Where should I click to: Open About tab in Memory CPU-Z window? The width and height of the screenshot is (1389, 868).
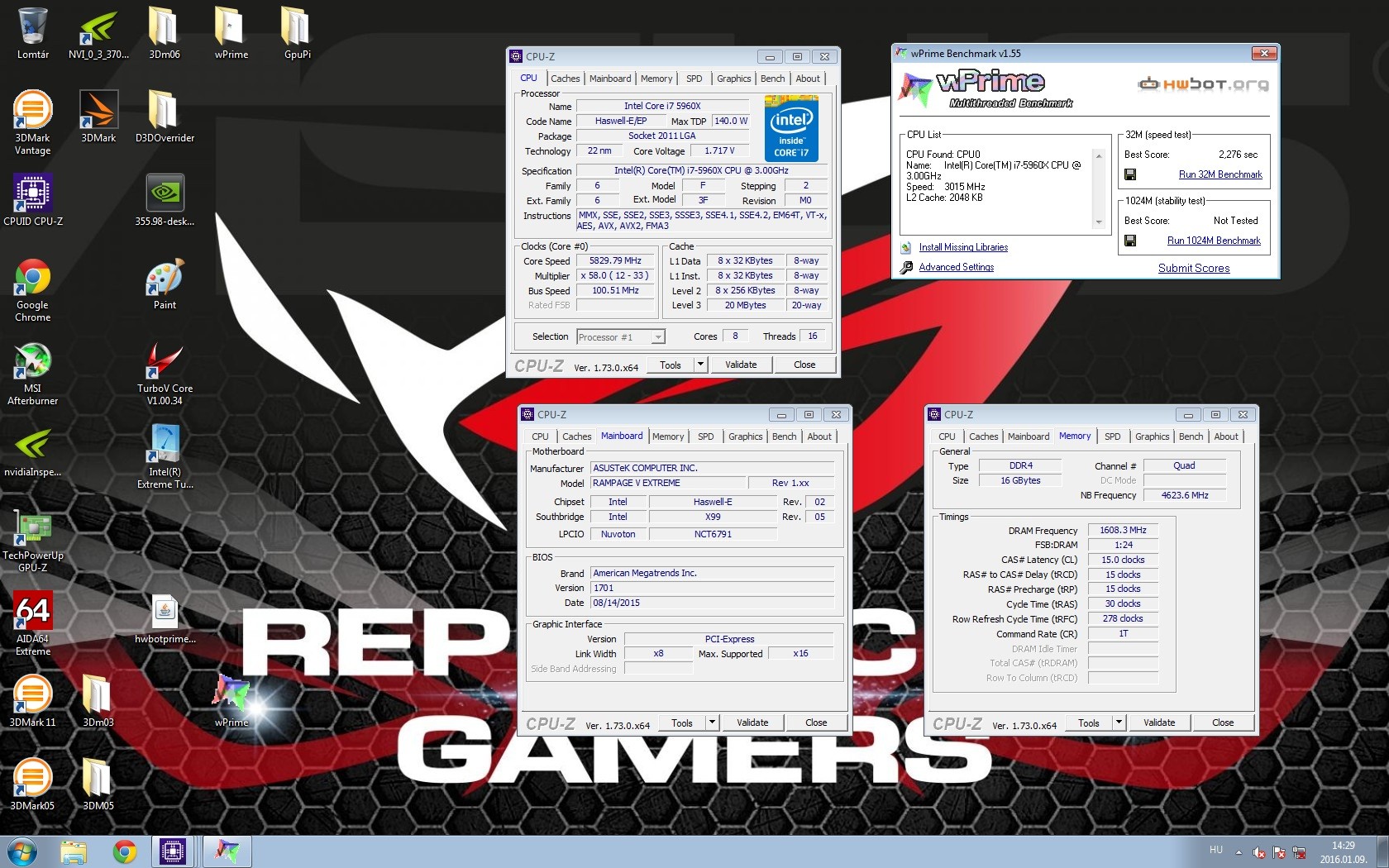pos(1226,436)
